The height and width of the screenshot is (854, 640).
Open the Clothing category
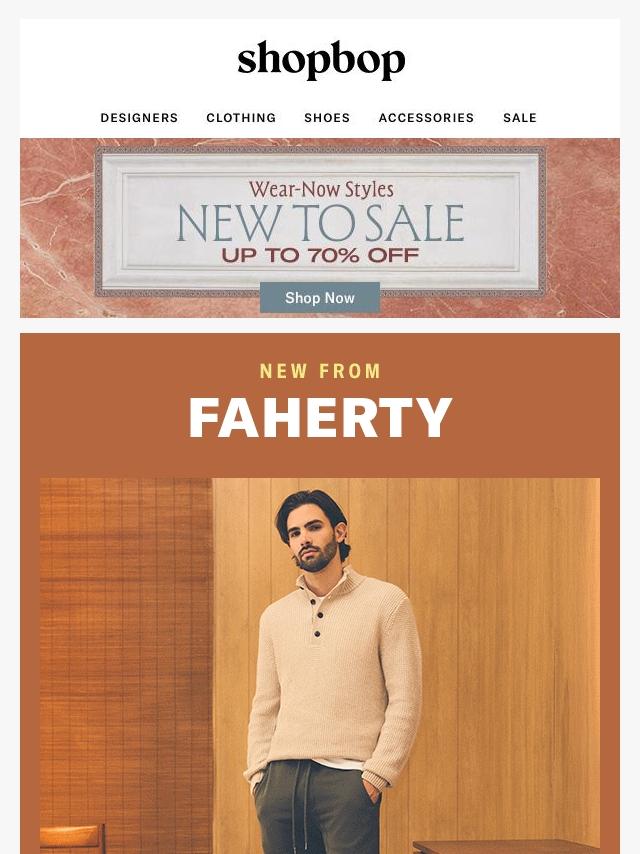(241, 118)
